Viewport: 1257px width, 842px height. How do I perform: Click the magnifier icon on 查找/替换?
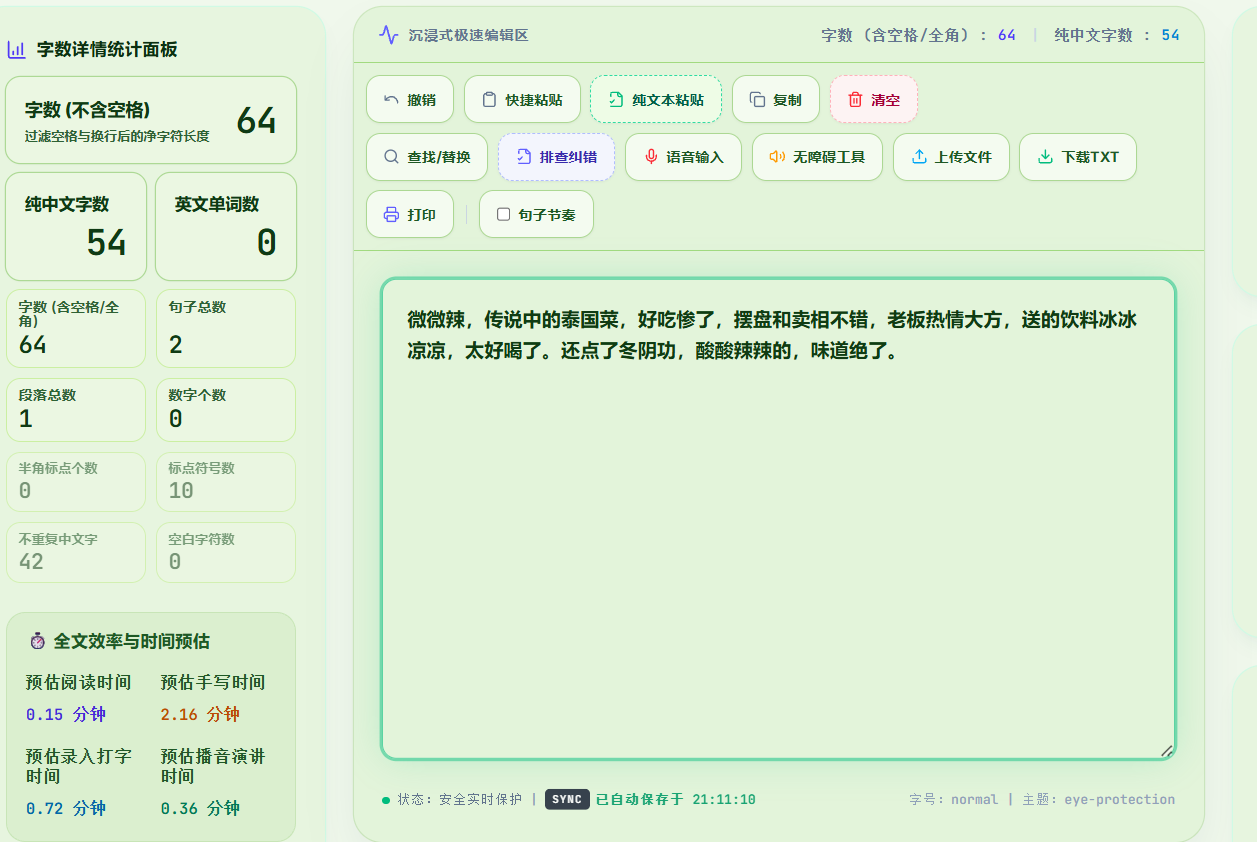point(391,157)
